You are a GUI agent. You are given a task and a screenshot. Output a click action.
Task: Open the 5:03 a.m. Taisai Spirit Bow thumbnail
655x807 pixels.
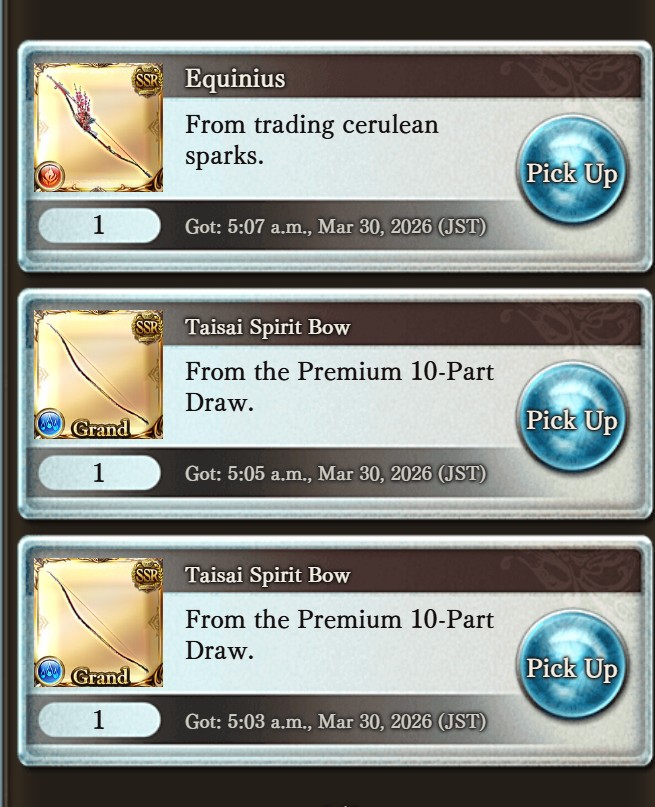coord(98,622)
